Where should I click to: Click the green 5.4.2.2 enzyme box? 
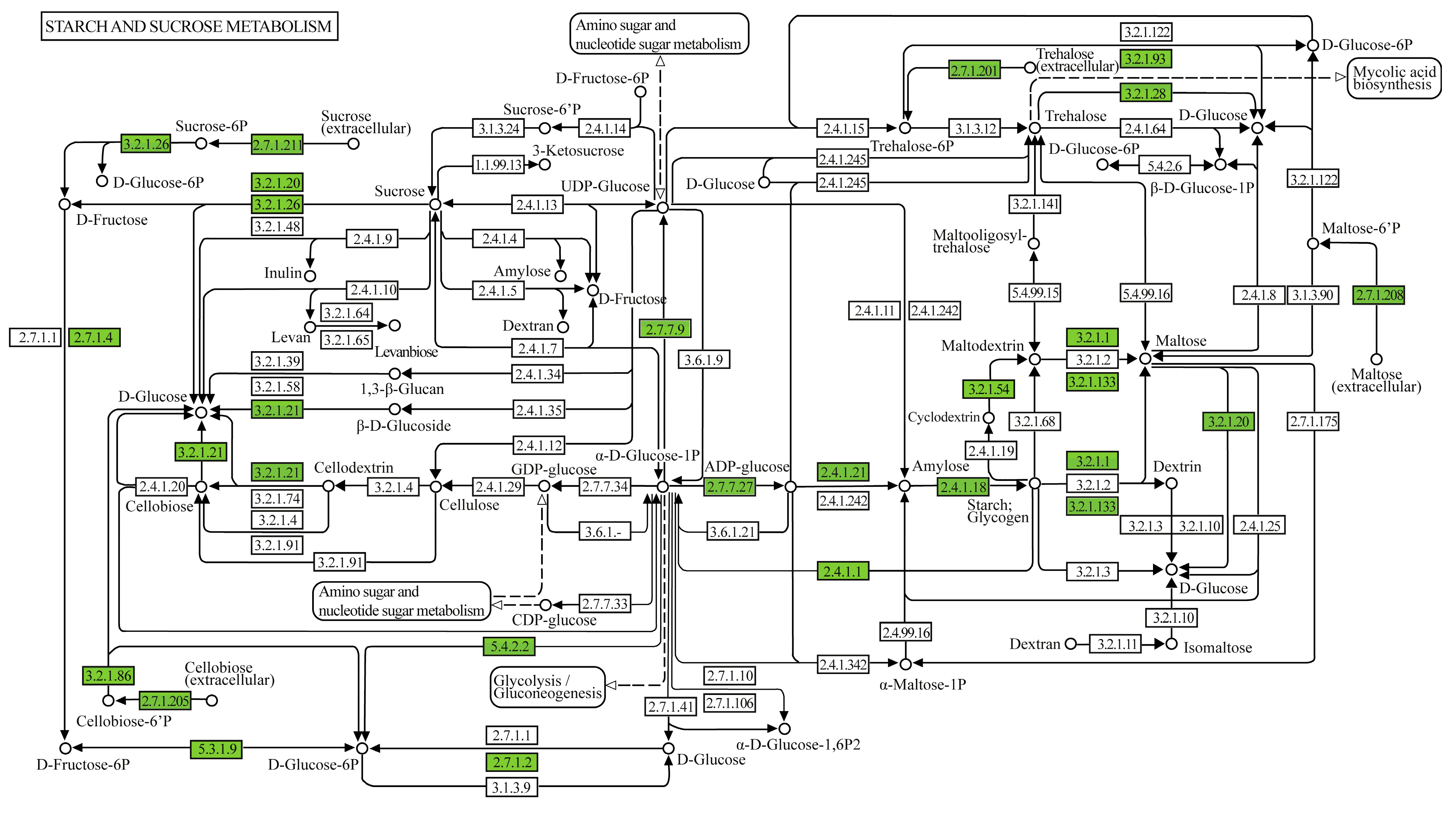509,646
